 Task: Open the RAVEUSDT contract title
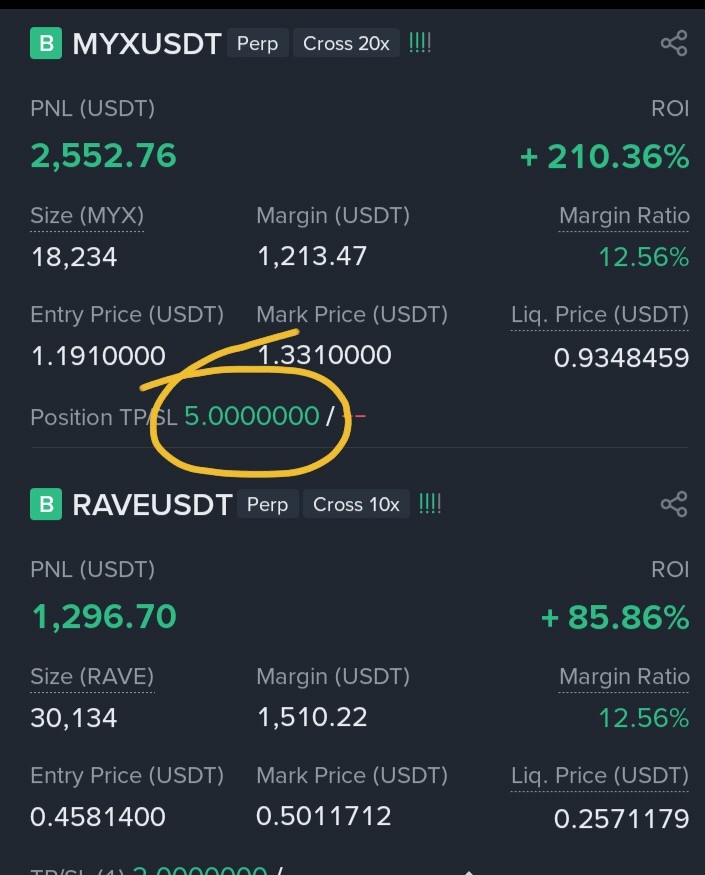click(152, 504)
